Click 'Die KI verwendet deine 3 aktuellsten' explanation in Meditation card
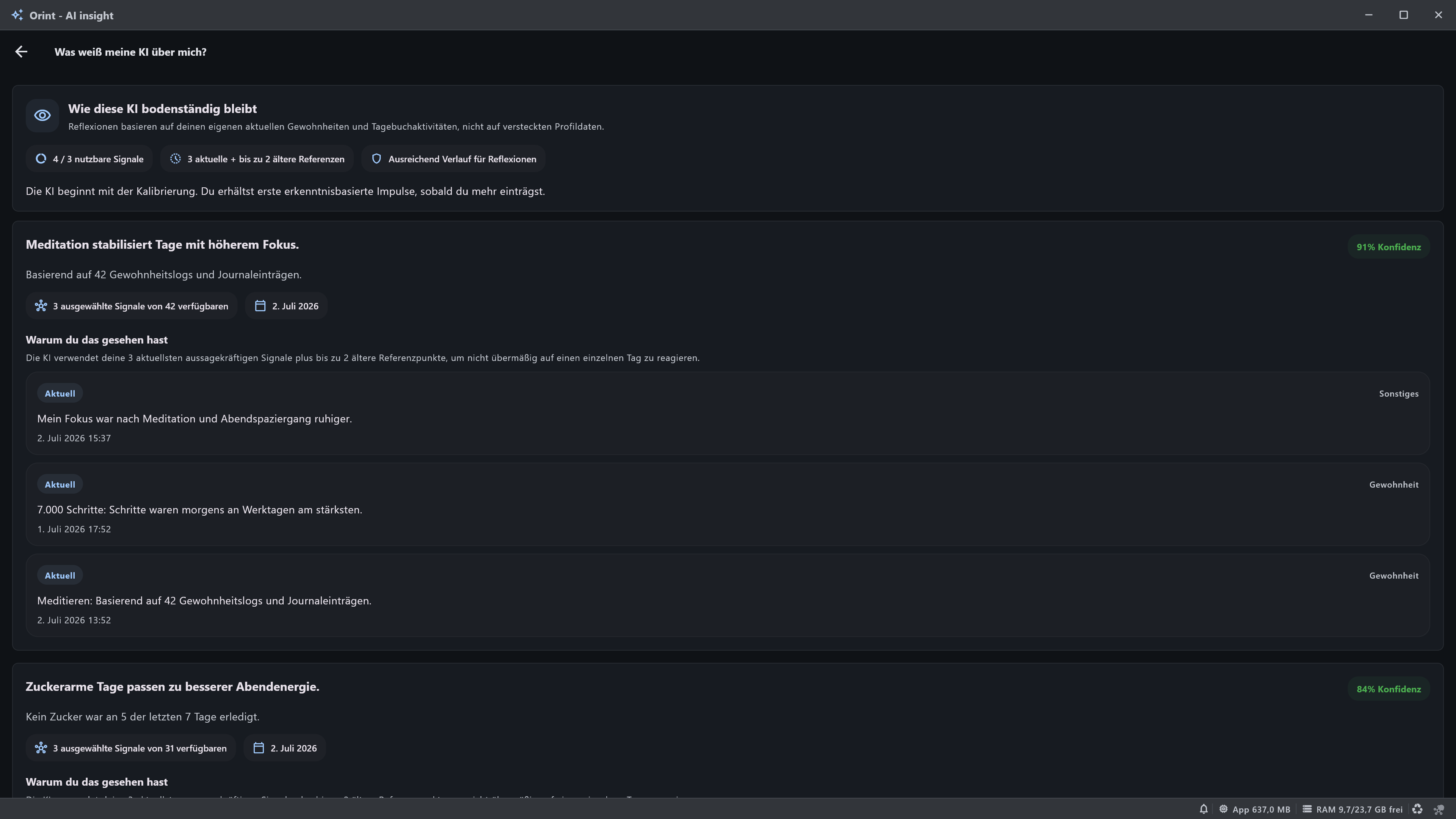This screenshot has height=819, width=1456. [363, 358]
